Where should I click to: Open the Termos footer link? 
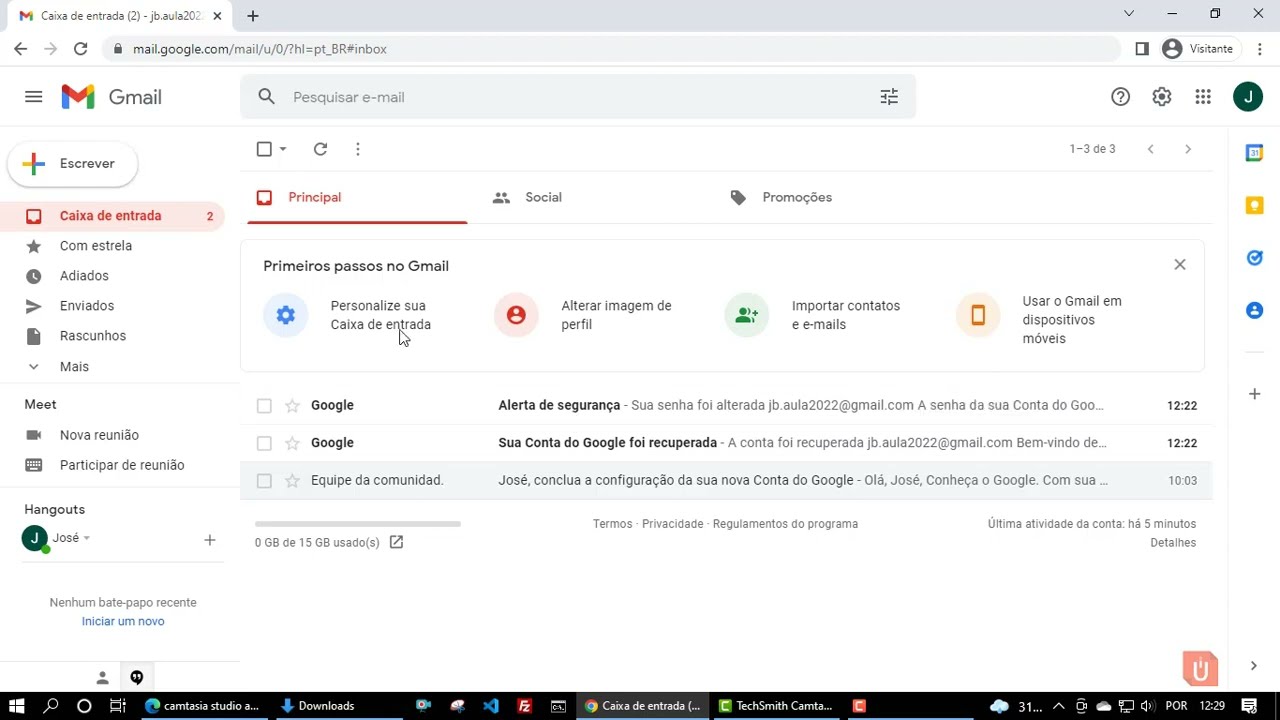[x=612, y=524]
